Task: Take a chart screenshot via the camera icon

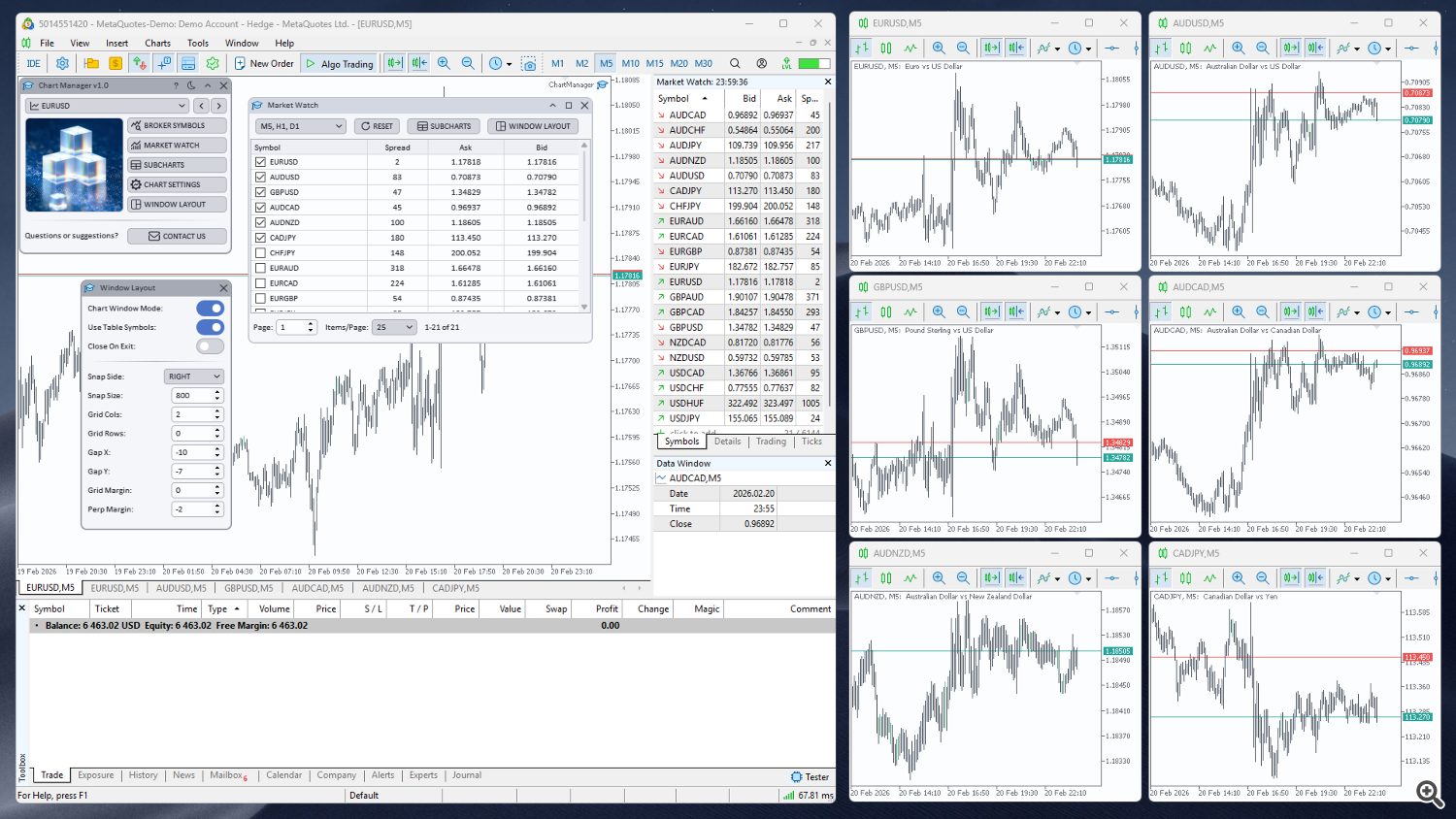Action: click(529, 63)
